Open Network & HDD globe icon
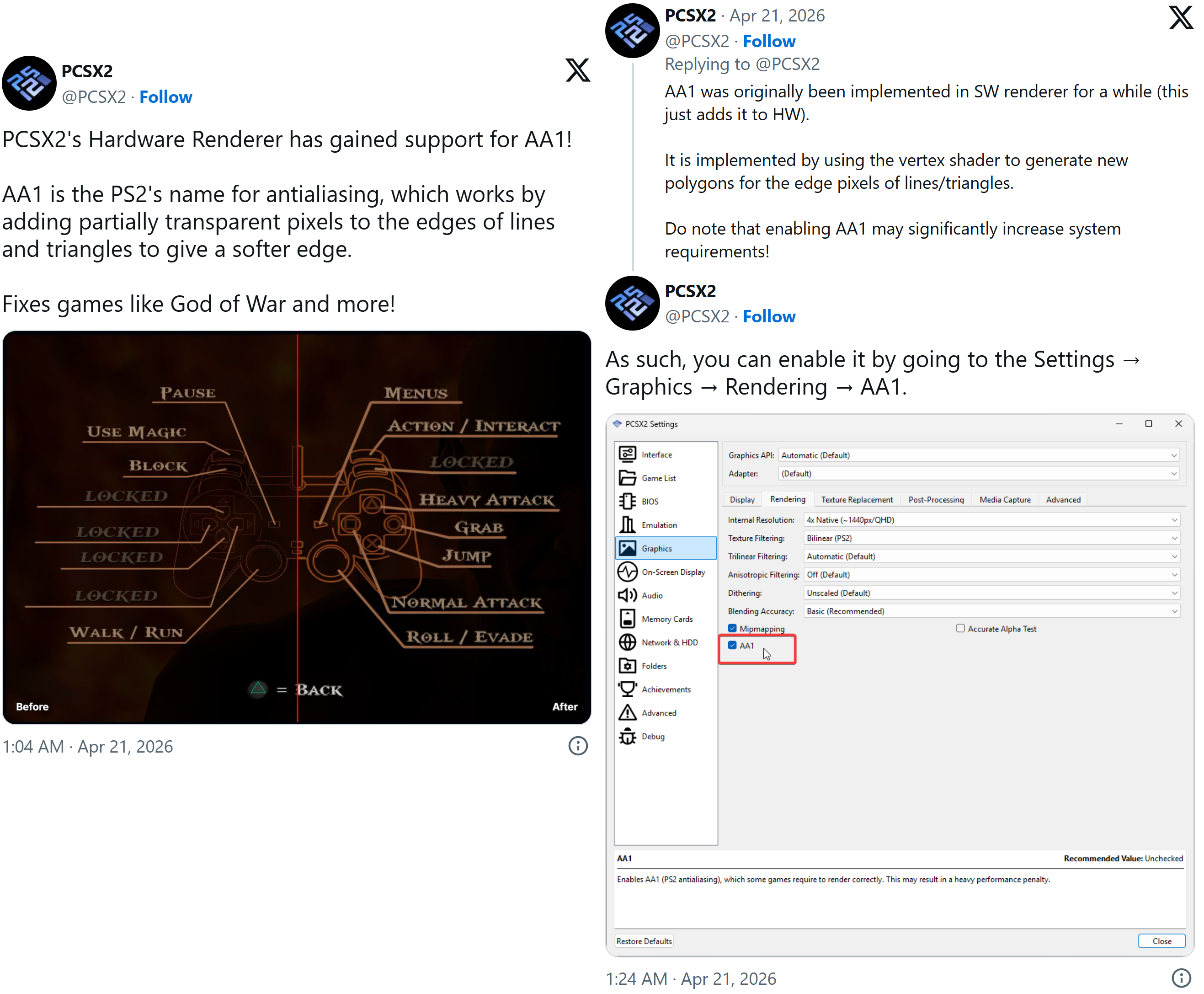The image size is (1204, 994). (x=627, y=642)
